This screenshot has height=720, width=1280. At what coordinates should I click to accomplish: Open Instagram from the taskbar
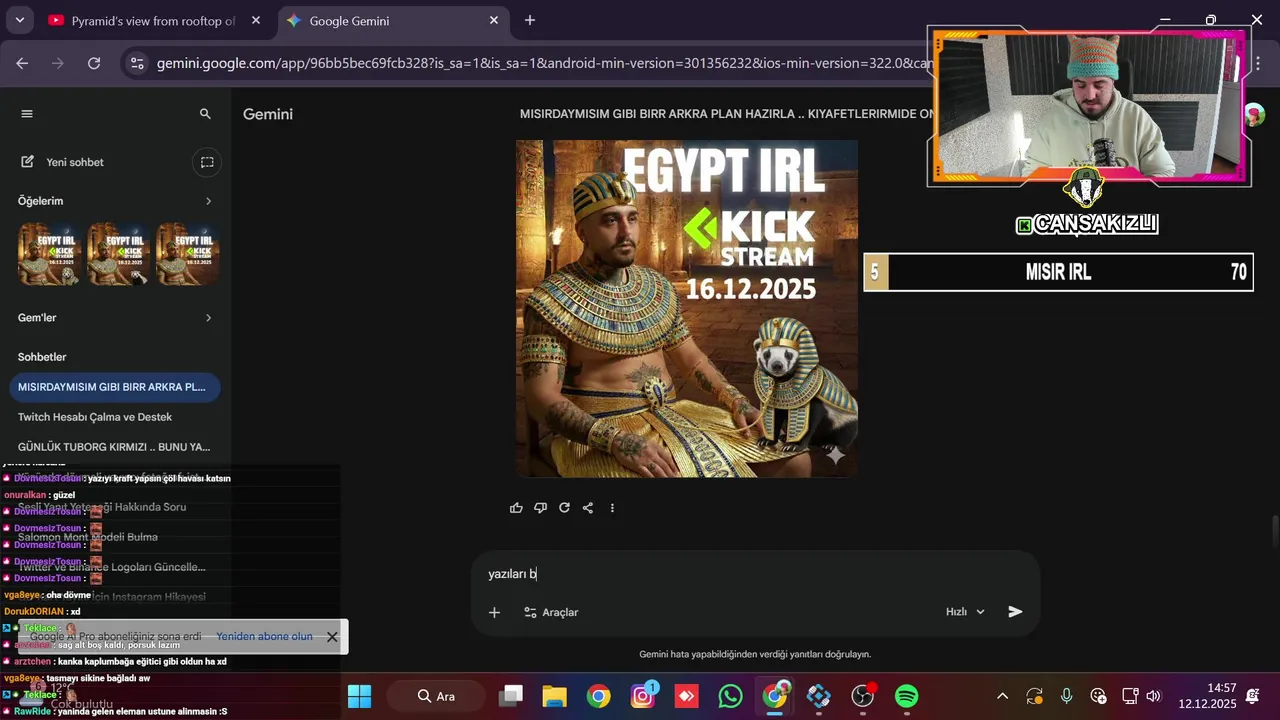click(643, 696)
